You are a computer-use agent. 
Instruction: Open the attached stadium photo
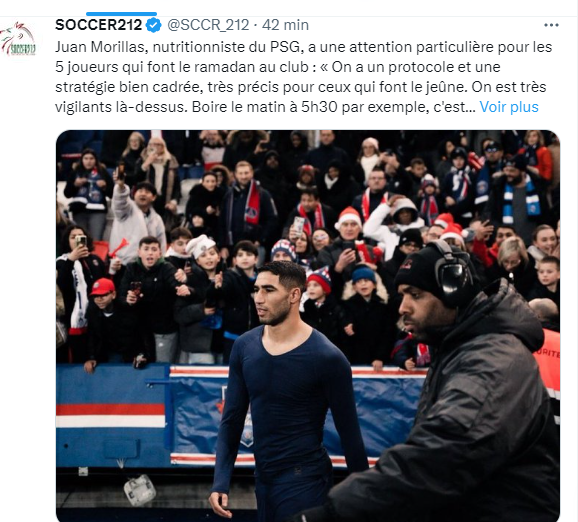(308, 326)
